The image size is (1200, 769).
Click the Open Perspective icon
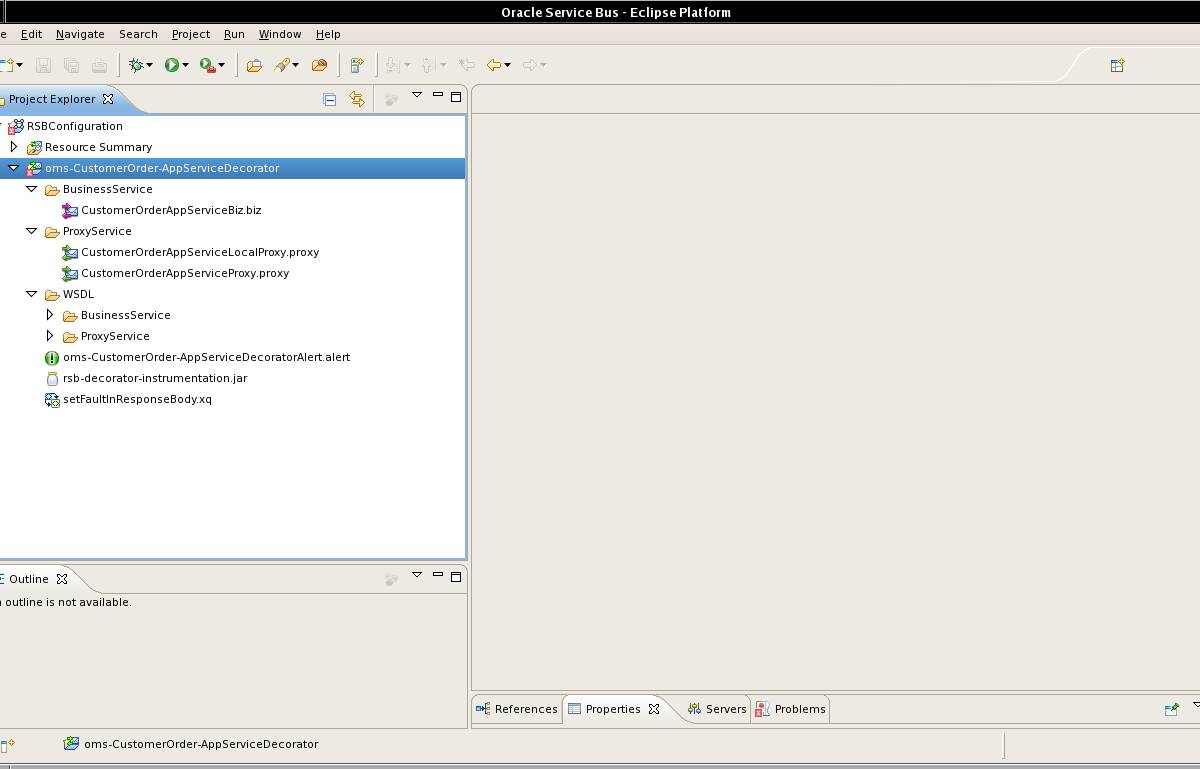1117,65
